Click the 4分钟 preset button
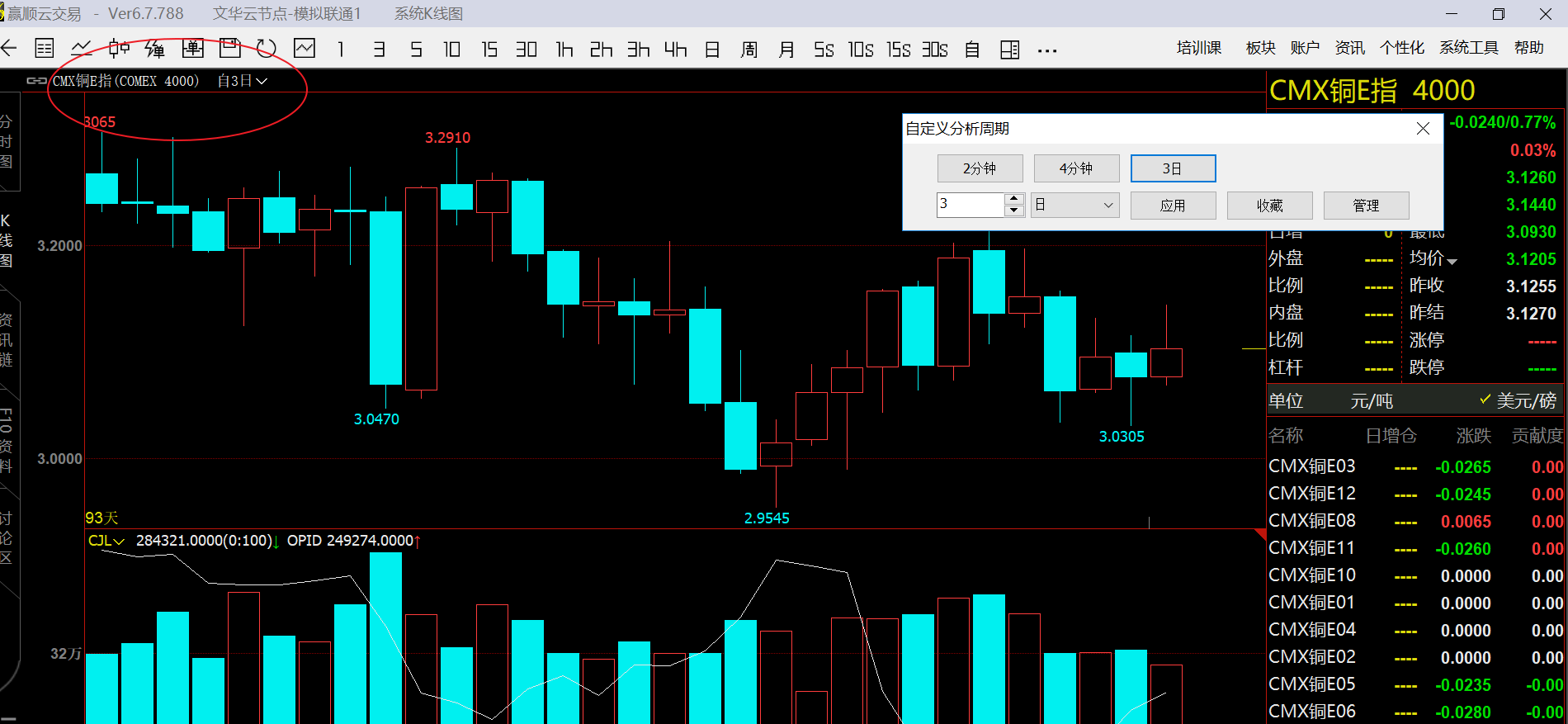 (x=1076, y=168)
